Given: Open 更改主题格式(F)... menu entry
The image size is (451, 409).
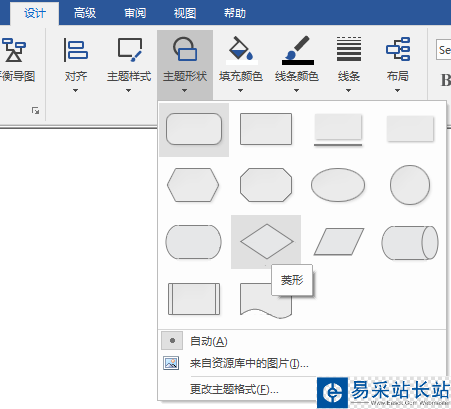Looking at the screenshot, I should point(234,389).
